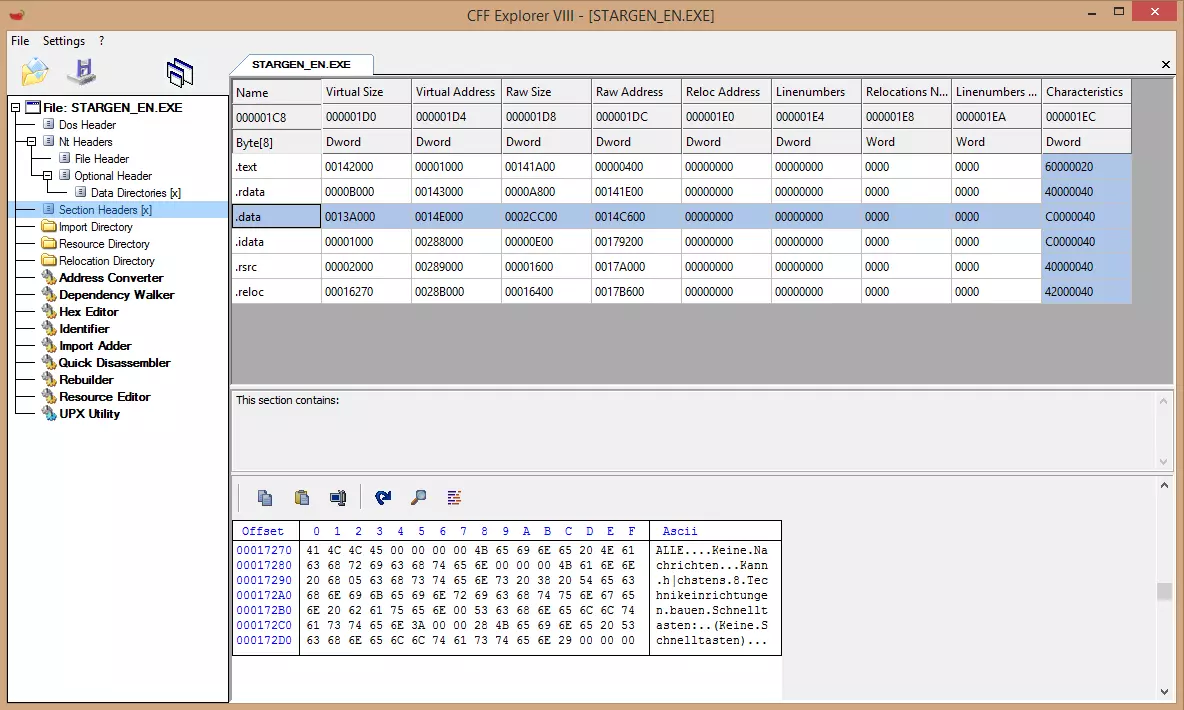Viewport: 1184px width, 710px height.
Task: Click the select-all icon in hex toolbar
Action: click(338, 497)
